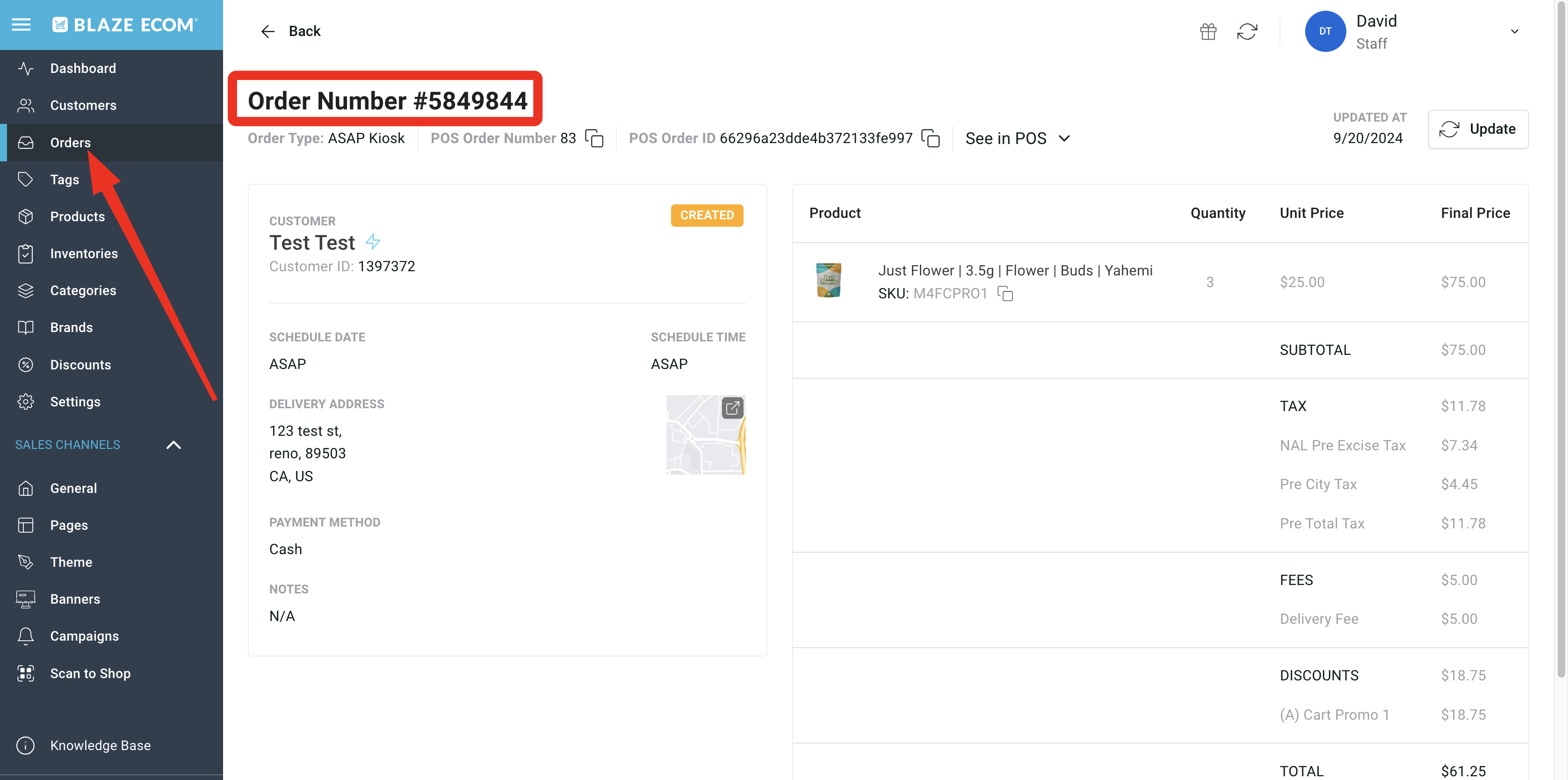Image resolution: width=1568 pixels, height=780 pixels.
Task: Click the Theme brush icon
Action: pyautogui.click(x=26, y=562)
